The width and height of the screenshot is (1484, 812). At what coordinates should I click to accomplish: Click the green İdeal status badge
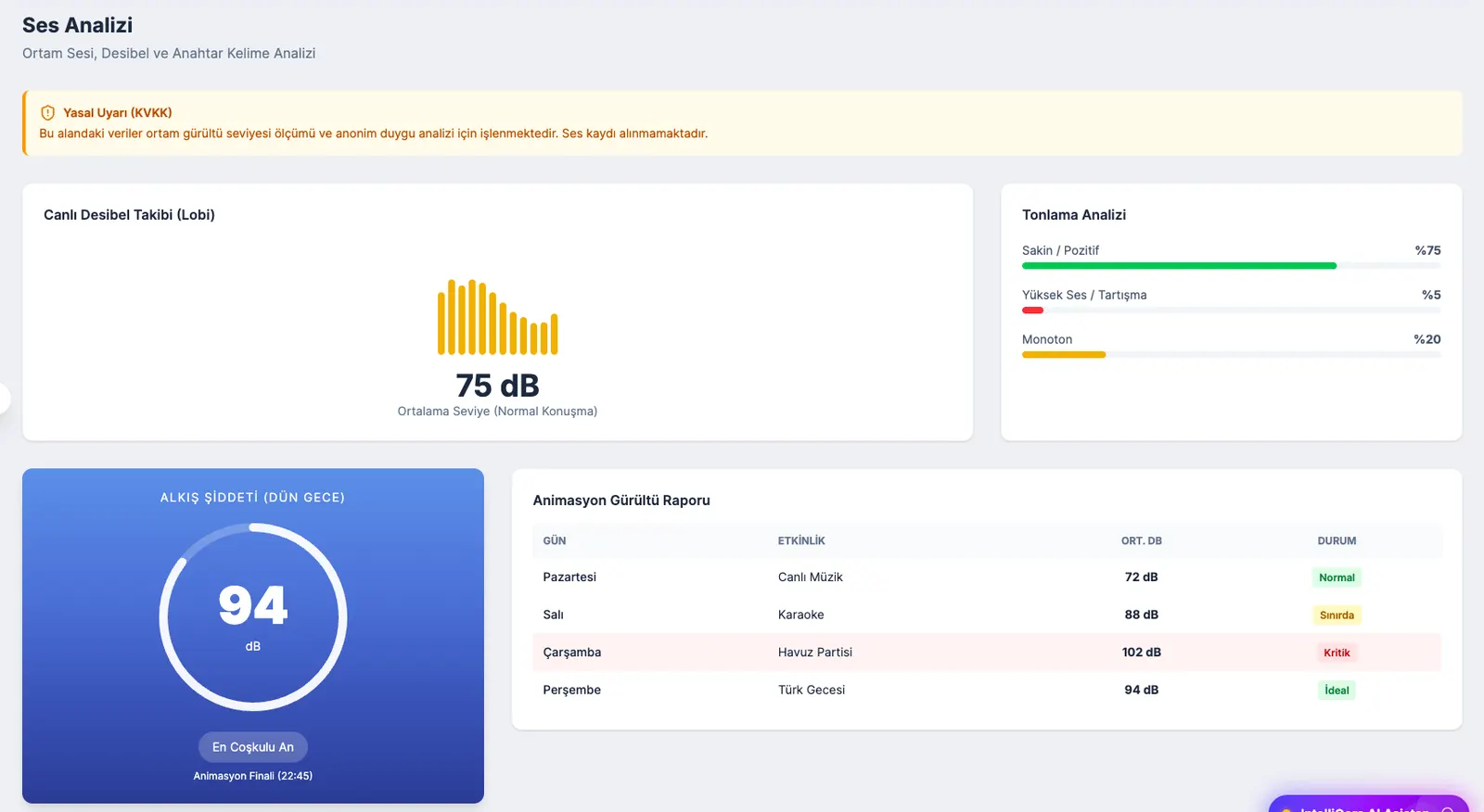pyautogui.click(x=1337, y=691)
